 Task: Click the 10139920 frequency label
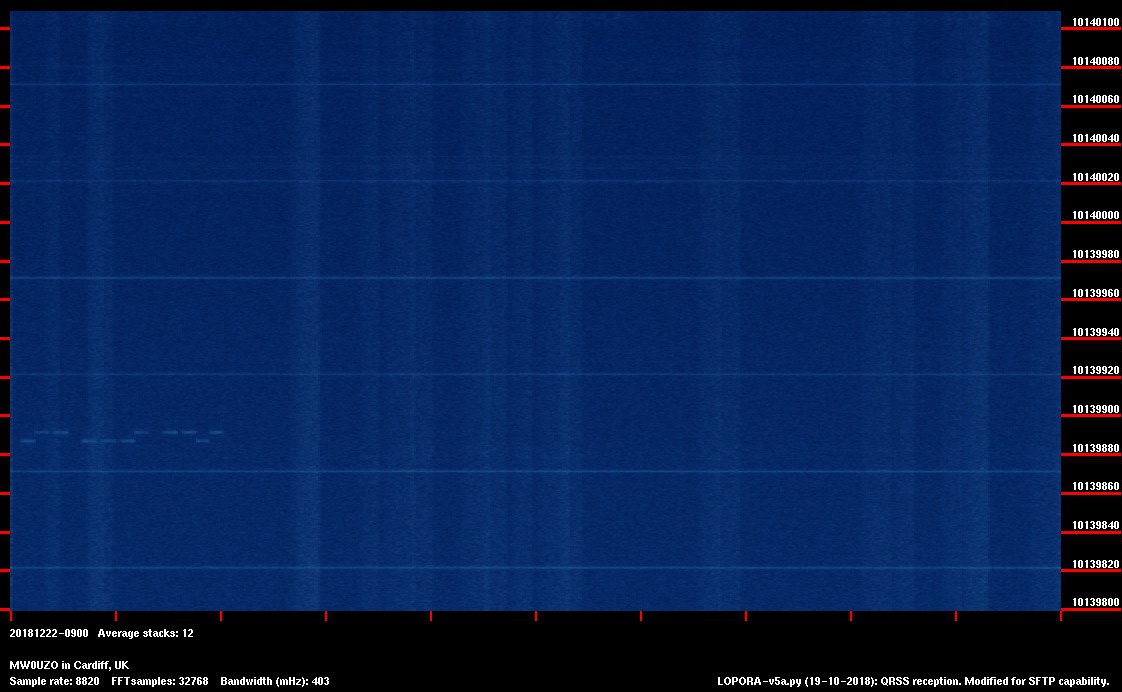pos(1095,371)
